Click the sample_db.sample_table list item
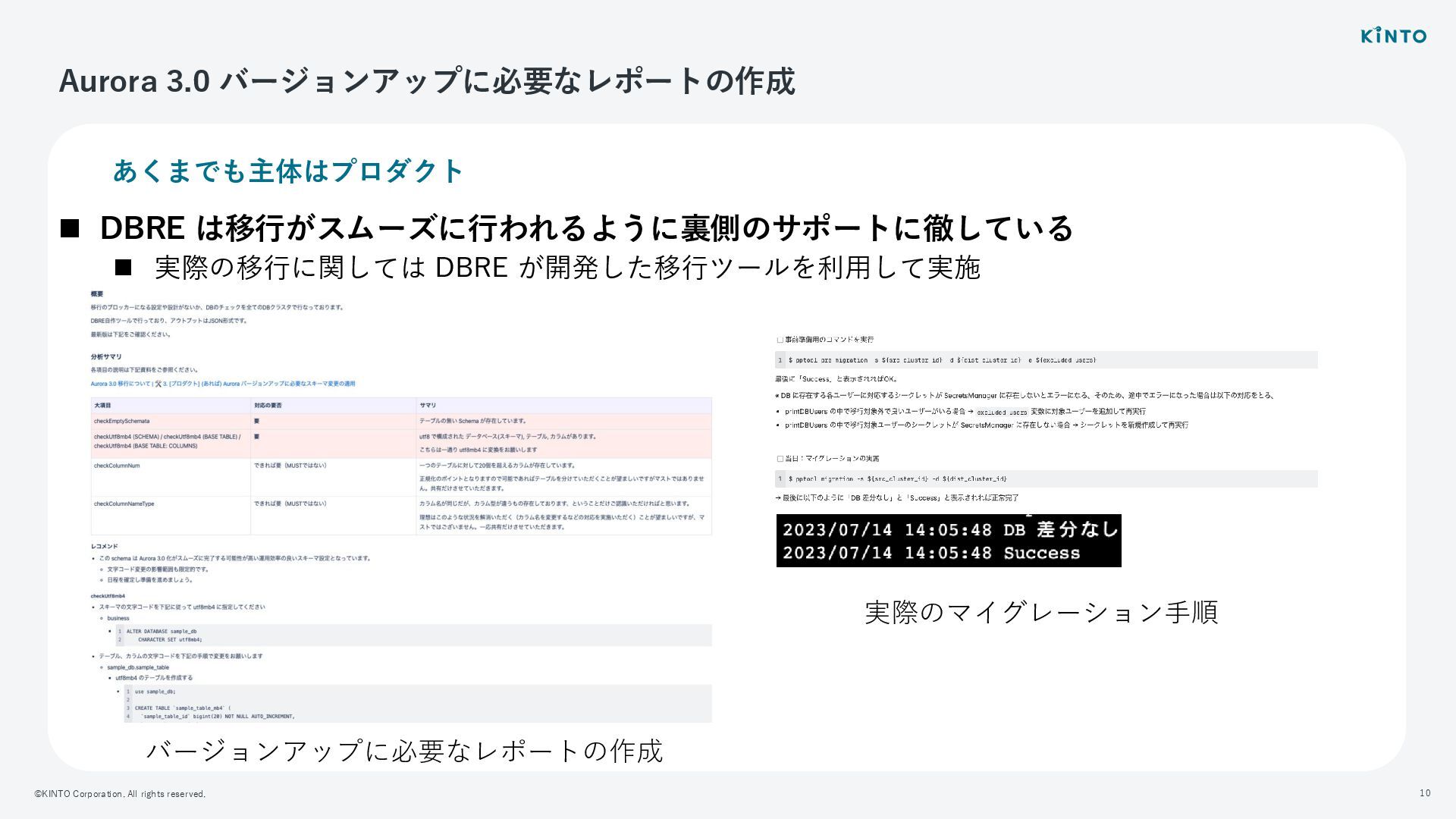 click(138, 667)
